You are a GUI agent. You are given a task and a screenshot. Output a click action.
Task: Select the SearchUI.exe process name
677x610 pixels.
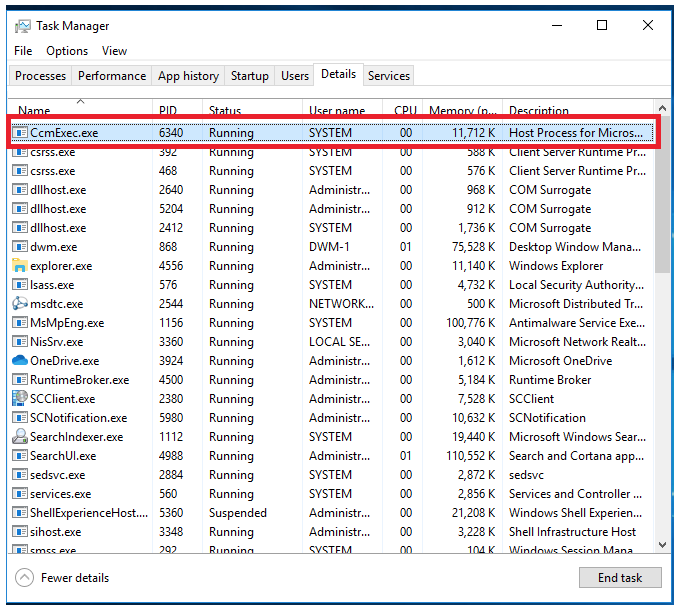coord(63,456)
